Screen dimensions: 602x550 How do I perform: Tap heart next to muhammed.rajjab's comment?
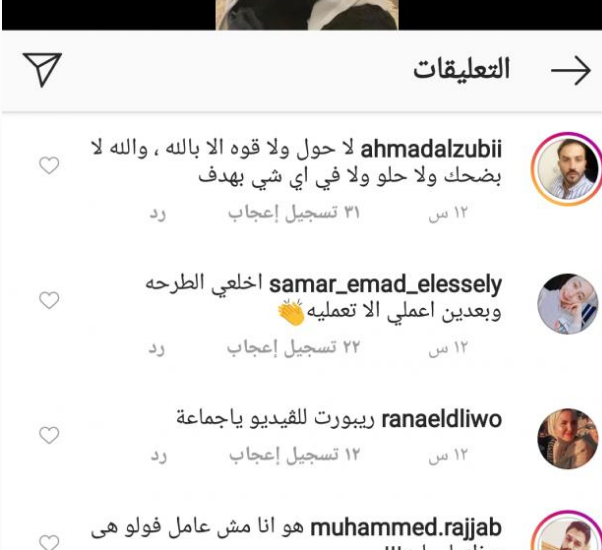(49, 542)
